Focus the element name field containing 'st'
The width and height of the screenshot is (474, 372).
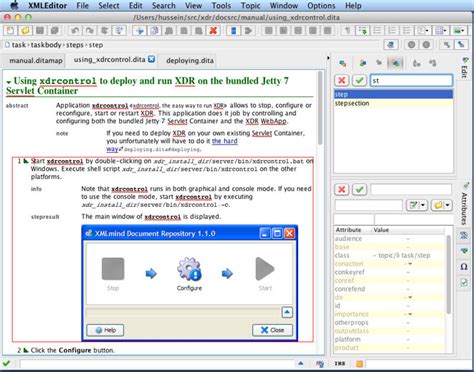[x=411, y=80]
